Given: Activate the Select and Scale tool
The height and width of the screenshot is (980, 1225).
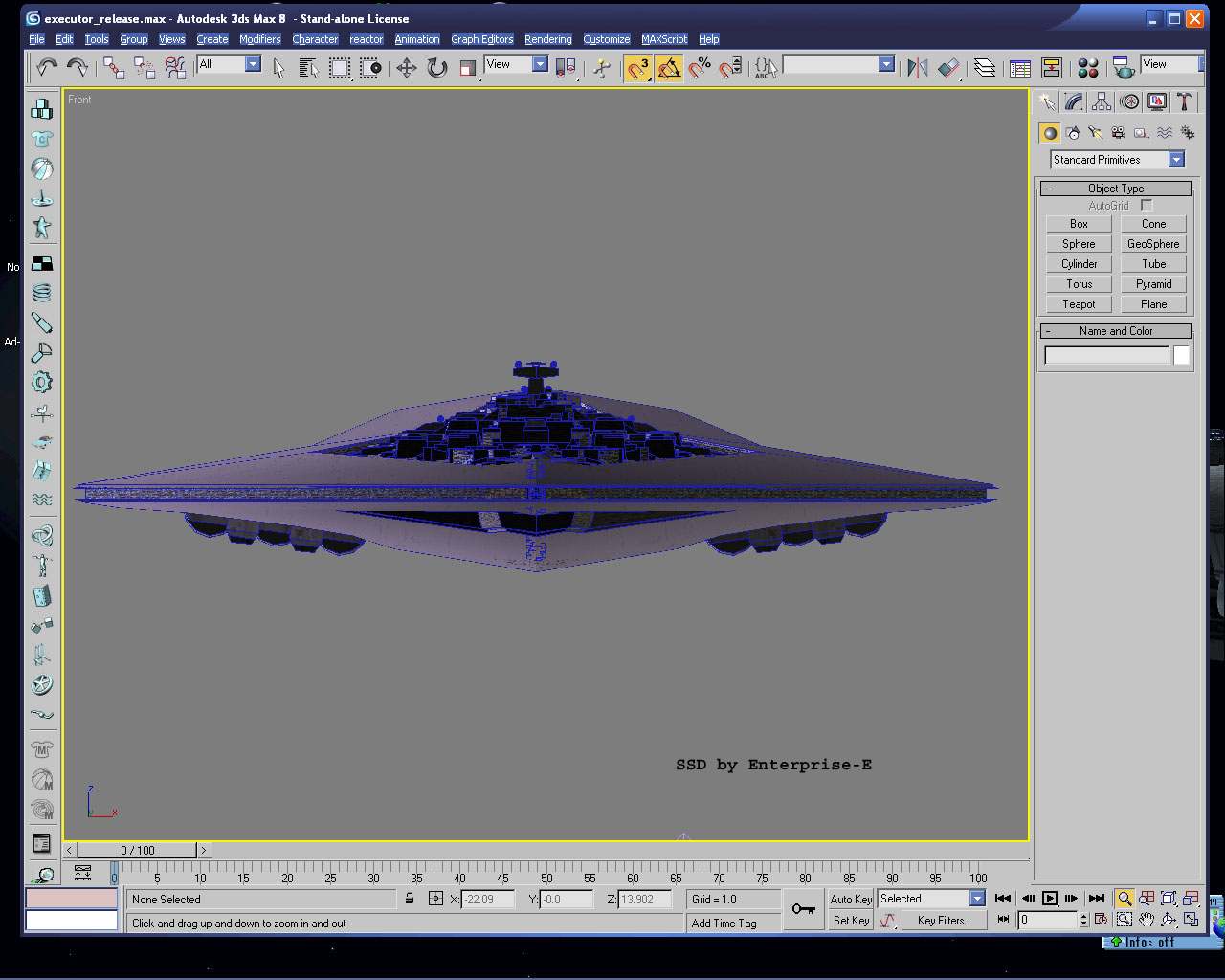Looking at the screenshot, I should 468,67.
